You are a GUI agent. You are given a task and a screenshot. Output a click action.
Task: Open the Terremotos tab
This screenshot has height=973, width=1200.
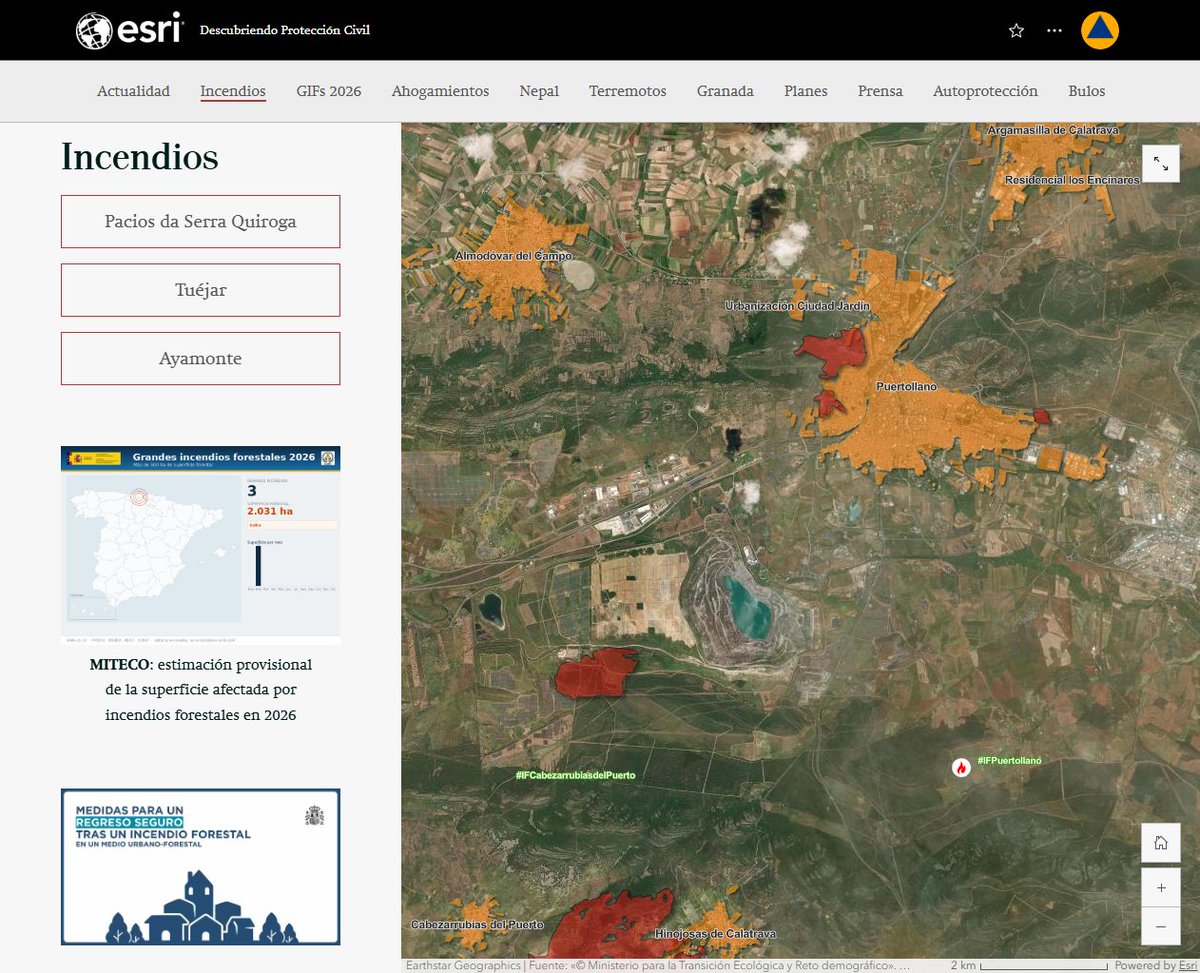[x=627, y=91]
